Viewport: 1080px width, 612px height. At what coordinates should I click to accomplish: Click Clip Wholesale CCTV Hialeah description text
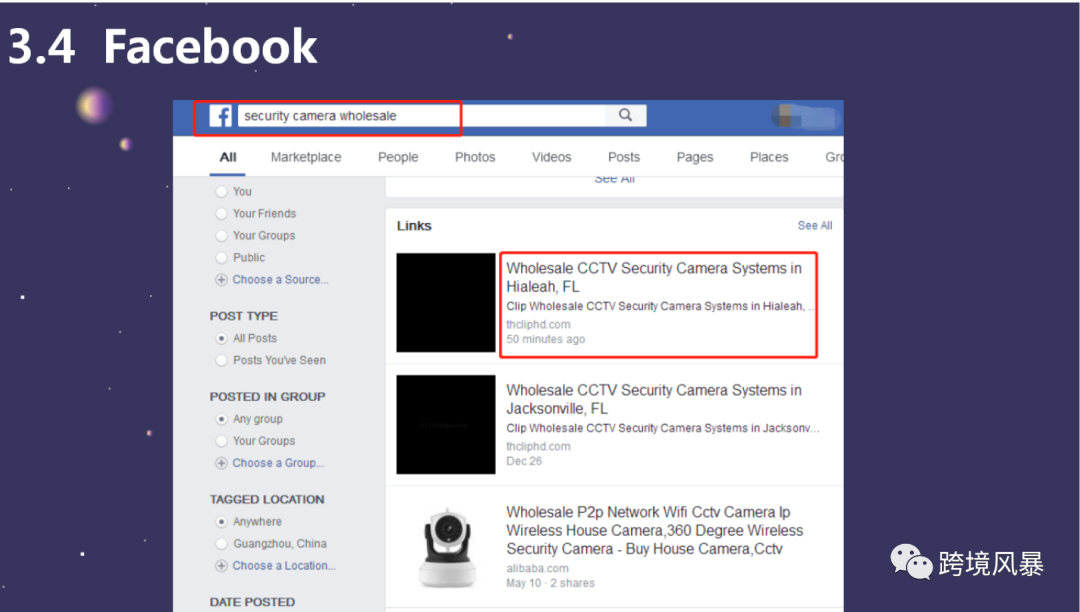(x=660, y=306)
